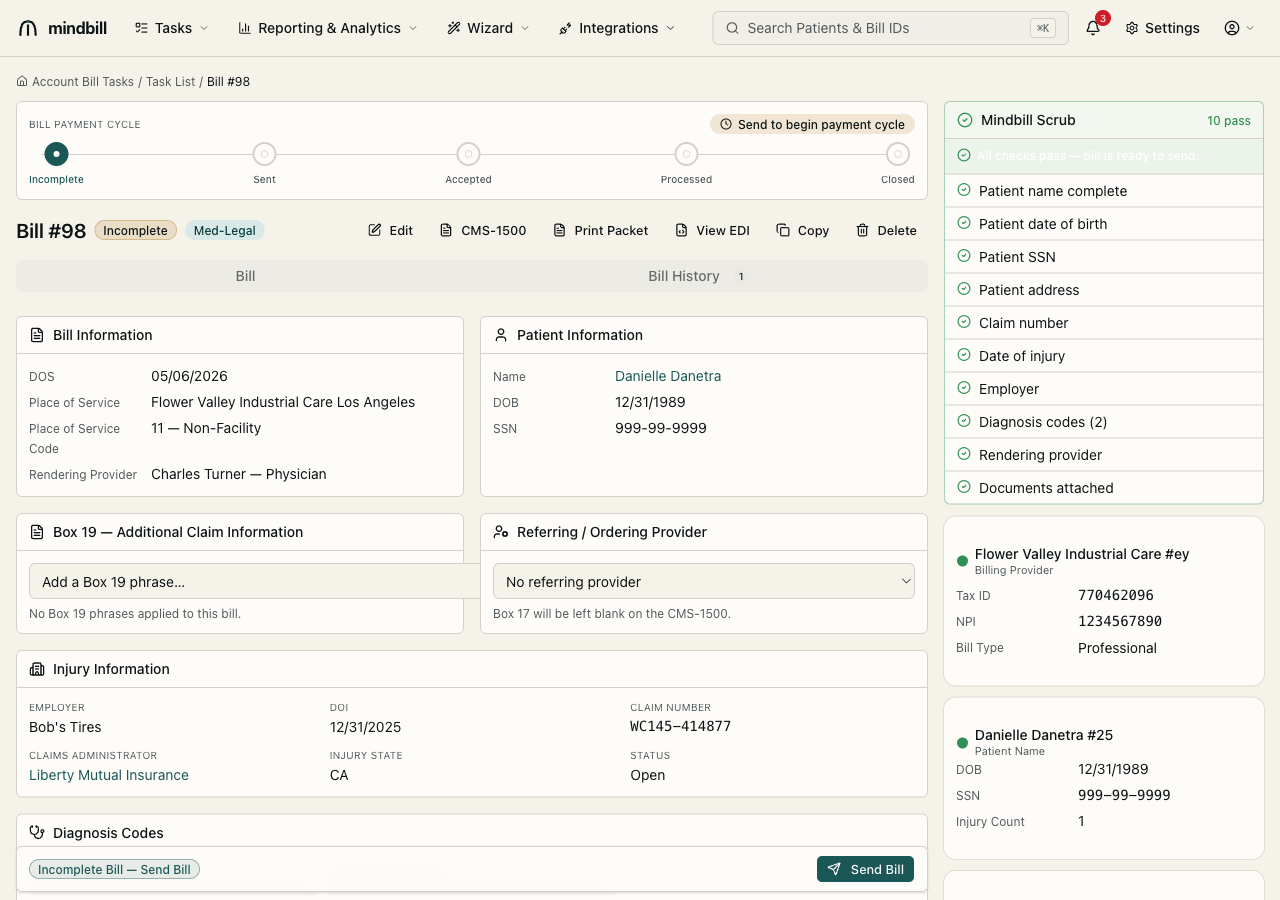Click the Claim number pass check icon
The width and height of the screenshot is (1280, 900).
click(964, 322)
